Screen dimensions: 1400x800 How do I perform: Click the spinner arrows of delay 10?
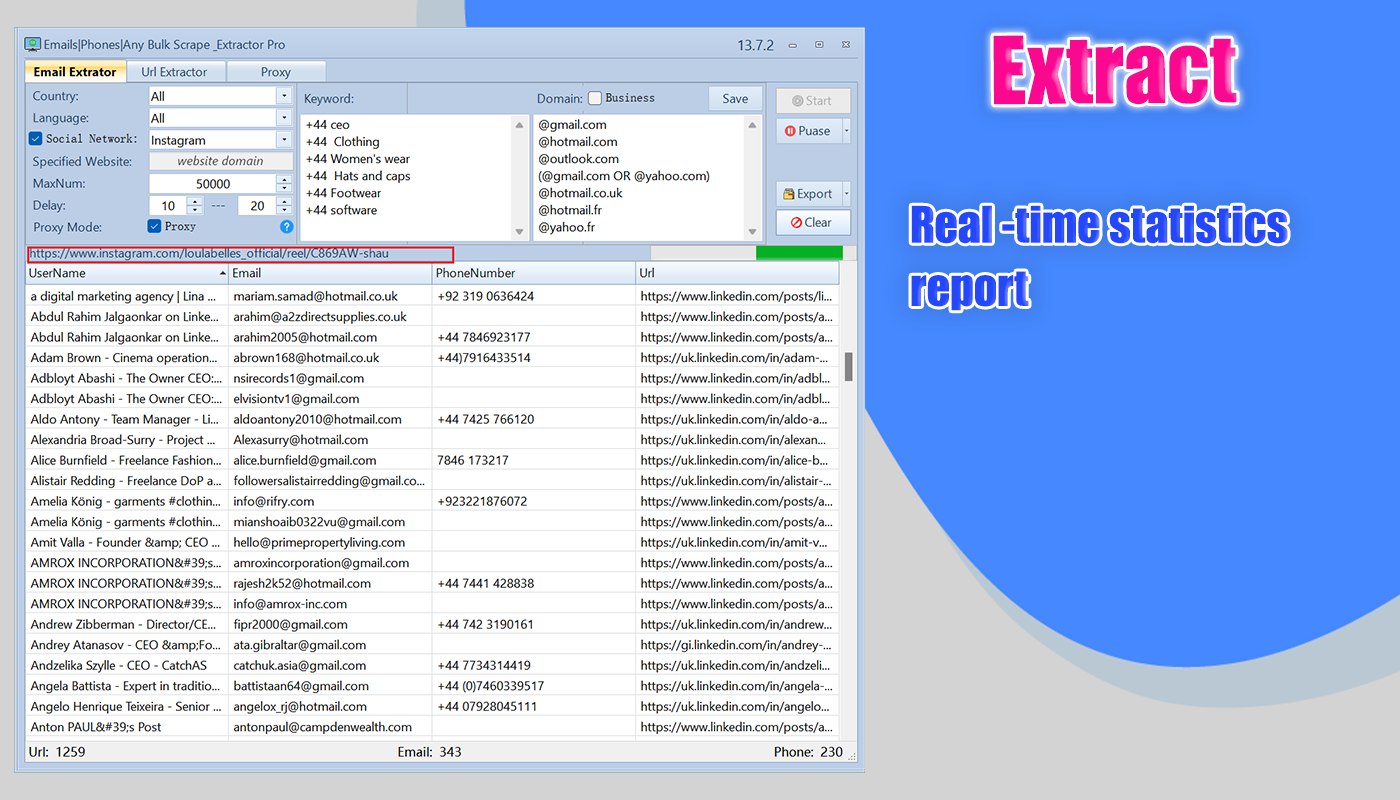pyautogui.click(x=195, y=206)
